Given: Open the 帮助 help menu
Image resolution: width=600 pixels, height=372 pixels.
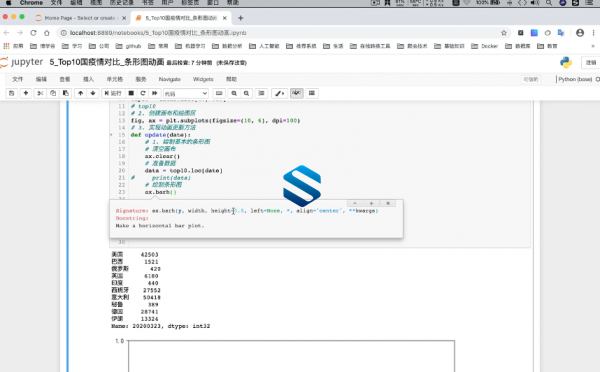Looking at the screenshot, I should 231,79.
